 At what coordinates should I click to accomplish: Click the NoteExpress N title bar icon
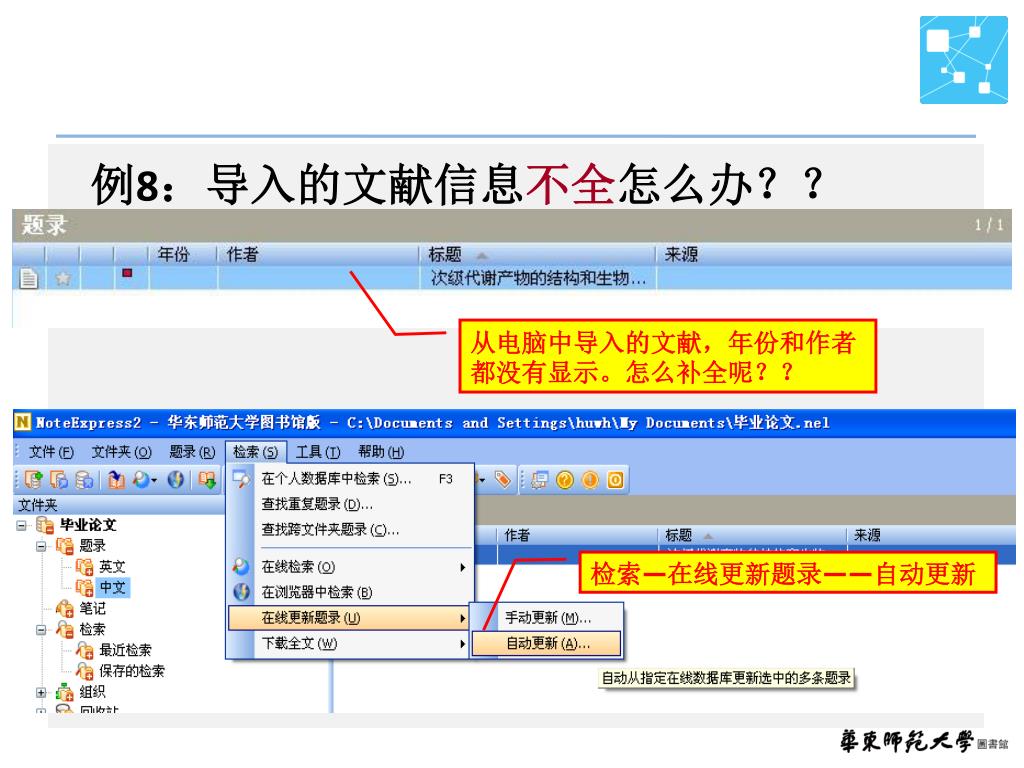tap(22, 422)
